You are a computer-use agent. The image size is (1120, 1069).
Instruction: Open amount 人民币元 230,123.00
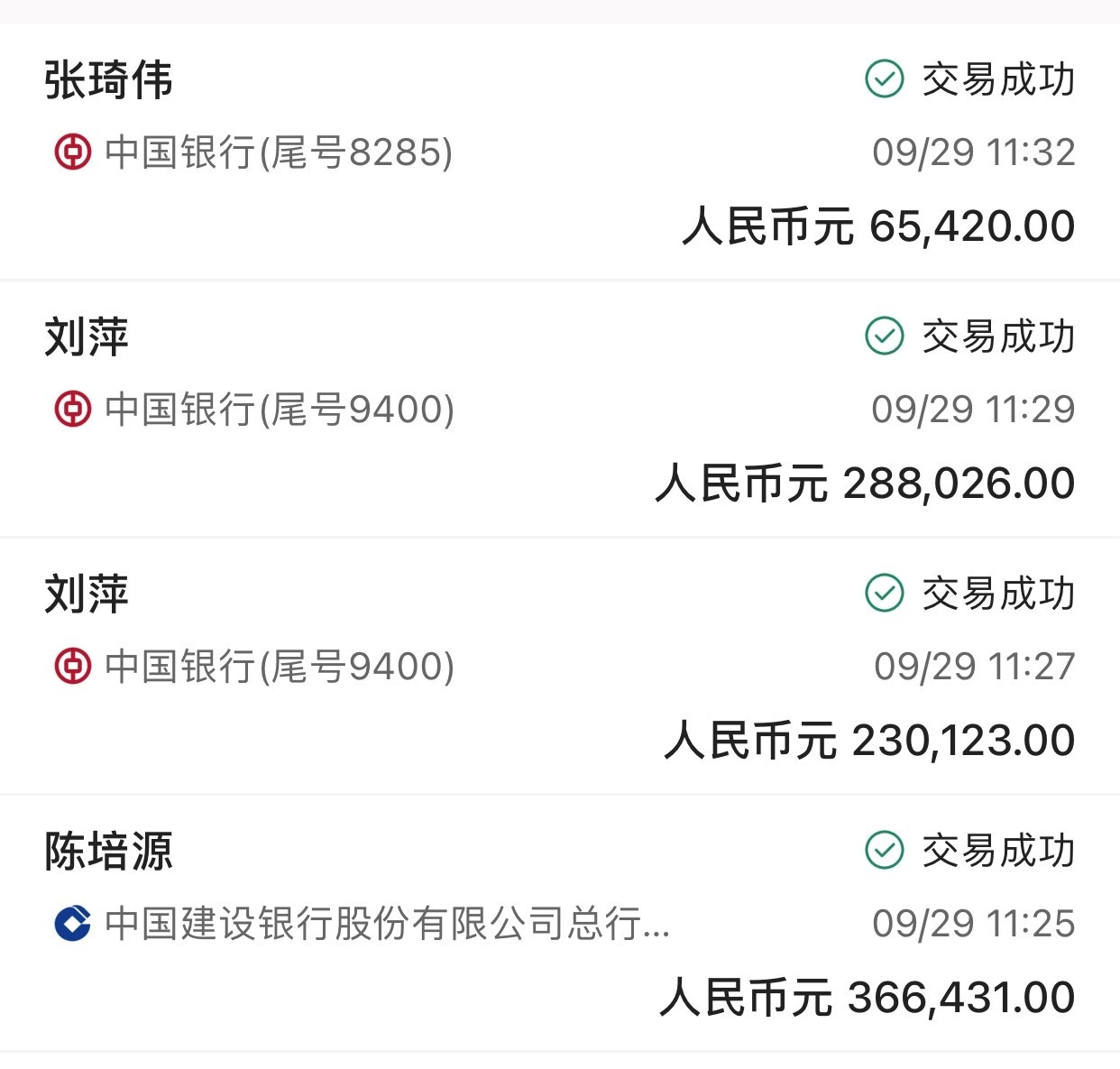(x=870, y=740)
